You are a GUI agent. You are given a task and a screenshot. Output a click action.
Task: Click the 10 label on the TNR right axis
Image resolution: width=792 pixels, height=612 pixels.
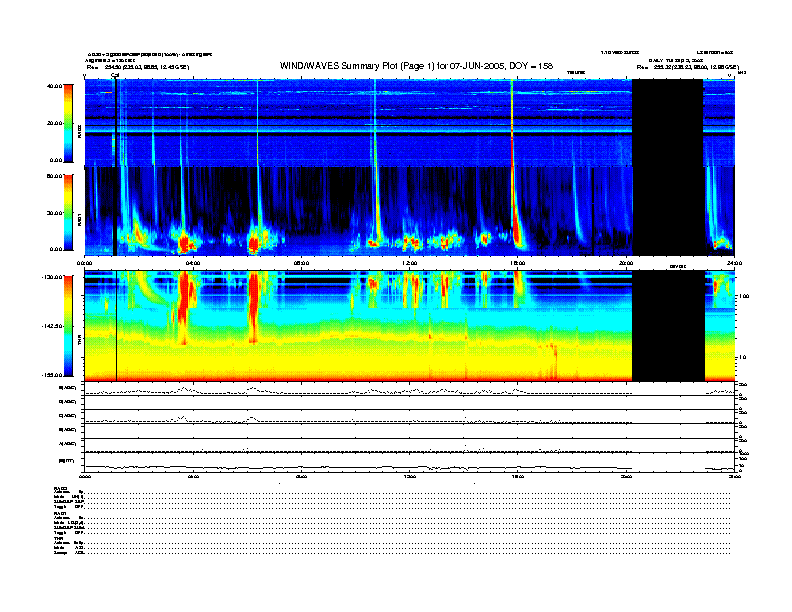coord(742,358)
